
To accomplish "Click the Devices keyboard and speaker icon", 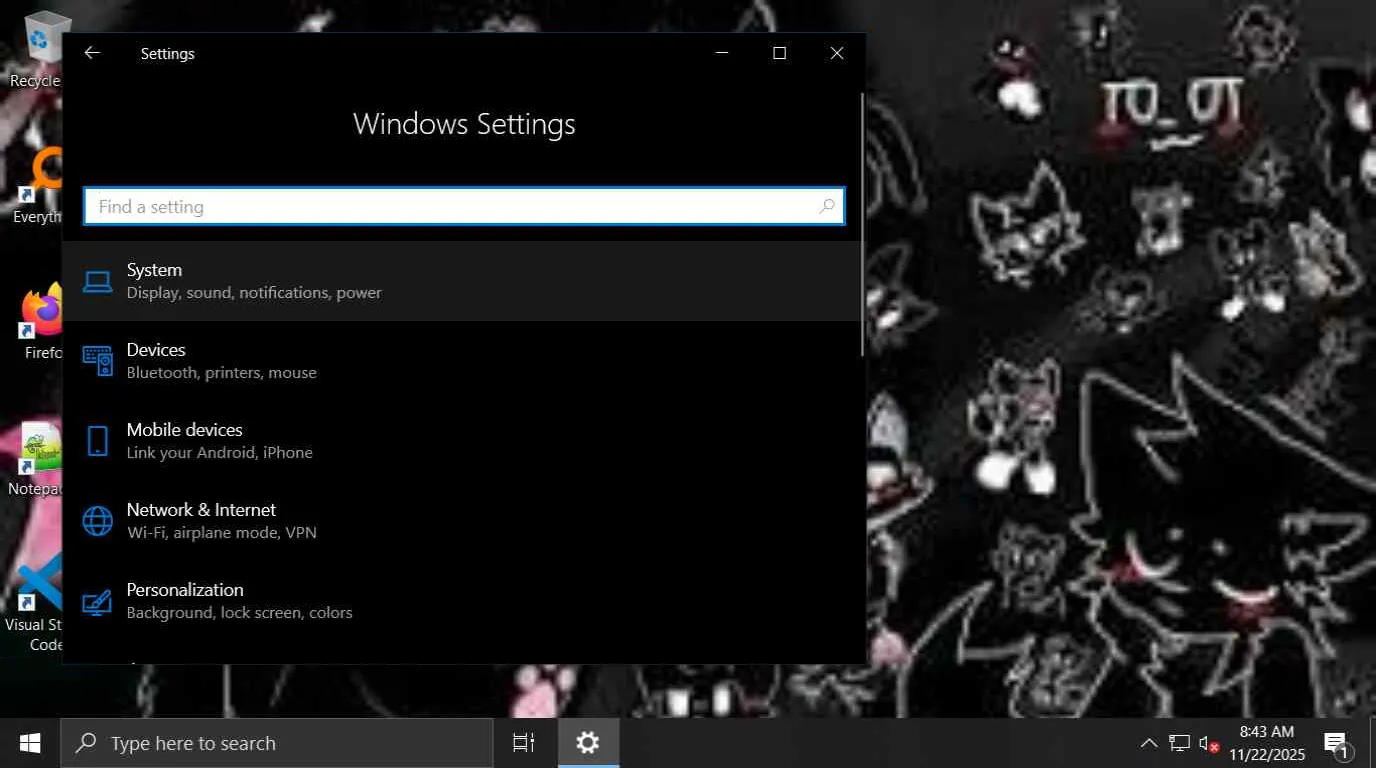I will coord(97,361).
